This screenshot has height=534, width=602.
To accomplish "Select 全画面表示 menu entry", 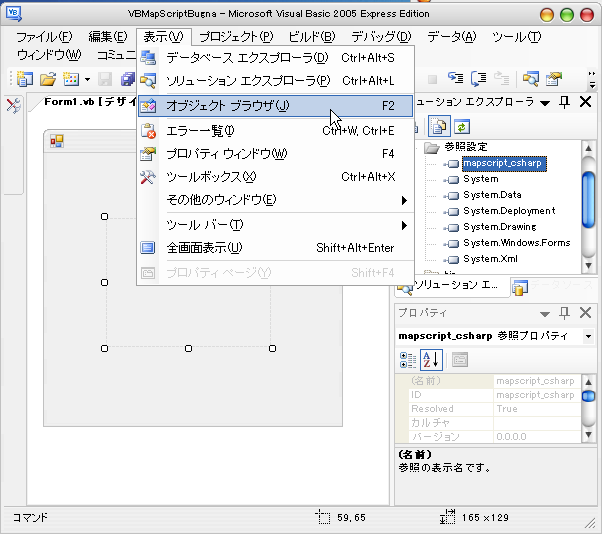I will [275, 248].
